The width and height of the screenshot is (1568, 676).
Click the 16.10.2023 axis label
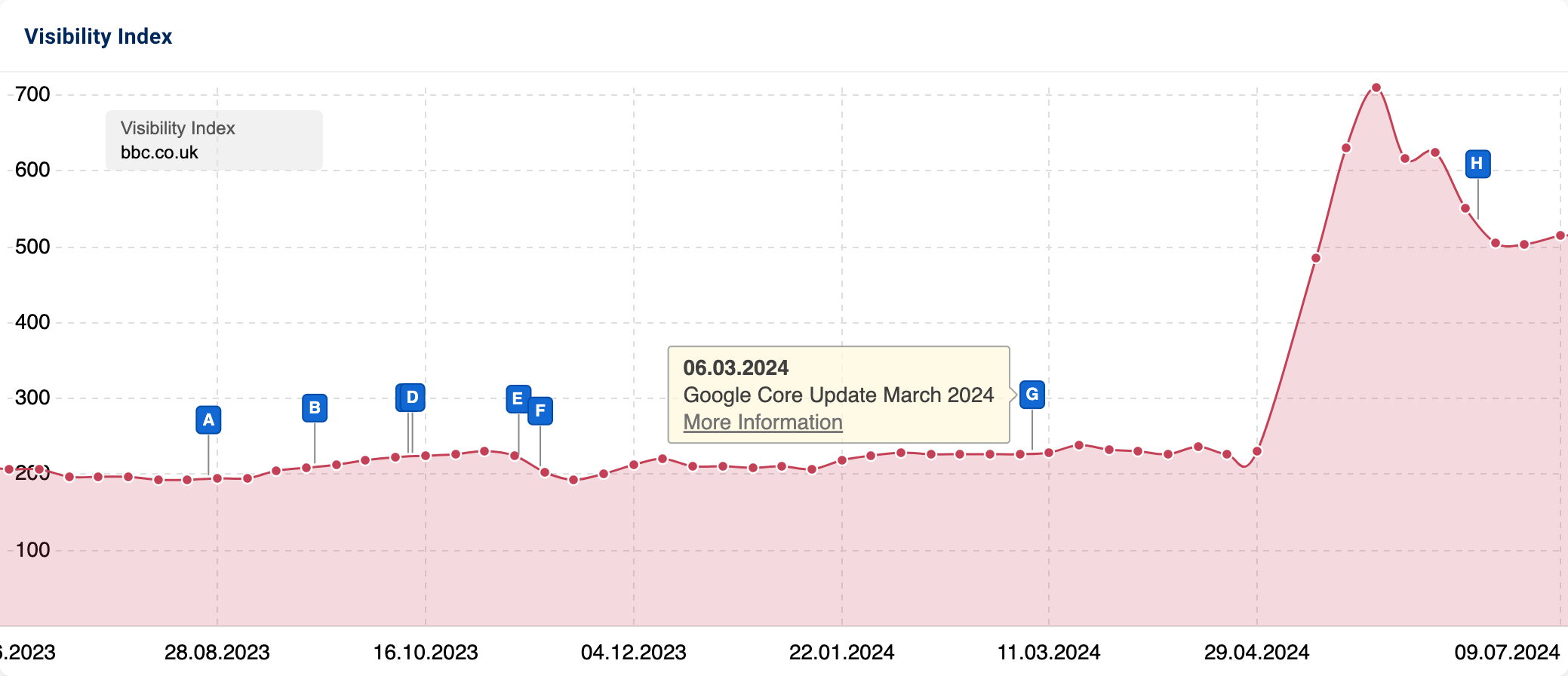point(426,653)
